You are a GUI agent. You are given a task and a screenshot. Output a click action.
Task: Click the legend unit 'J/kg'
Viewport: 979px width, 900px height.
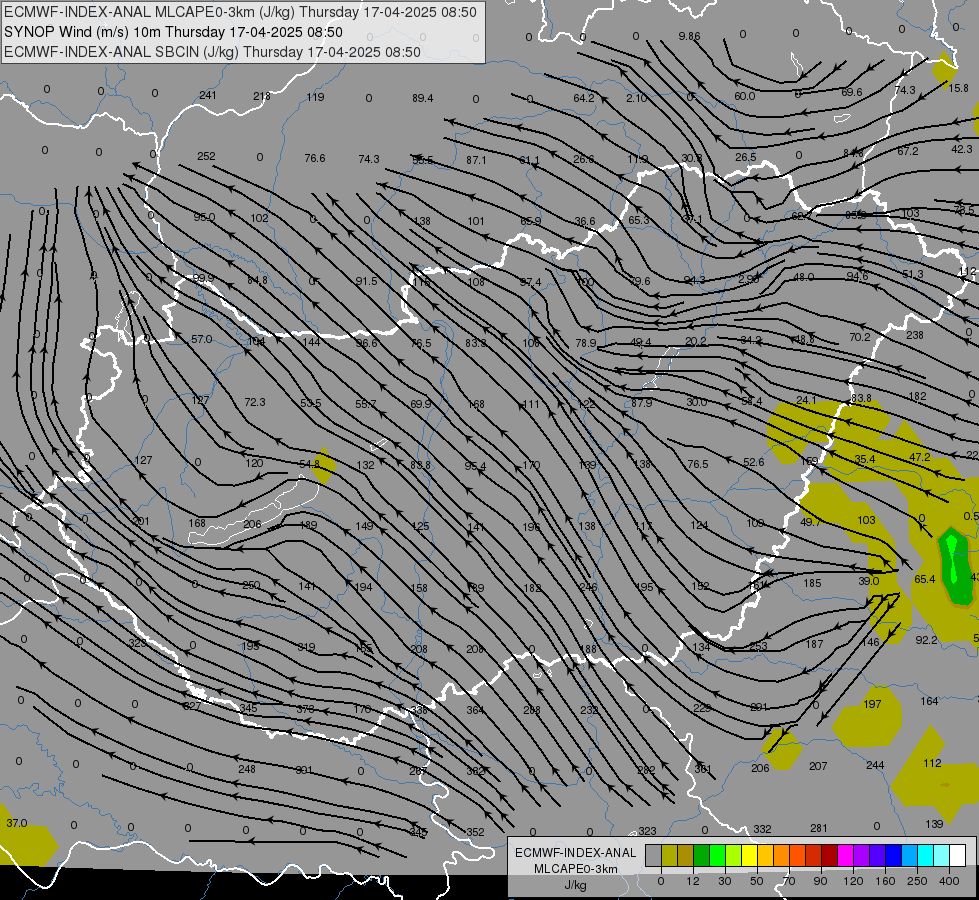(x=576, y=885)
